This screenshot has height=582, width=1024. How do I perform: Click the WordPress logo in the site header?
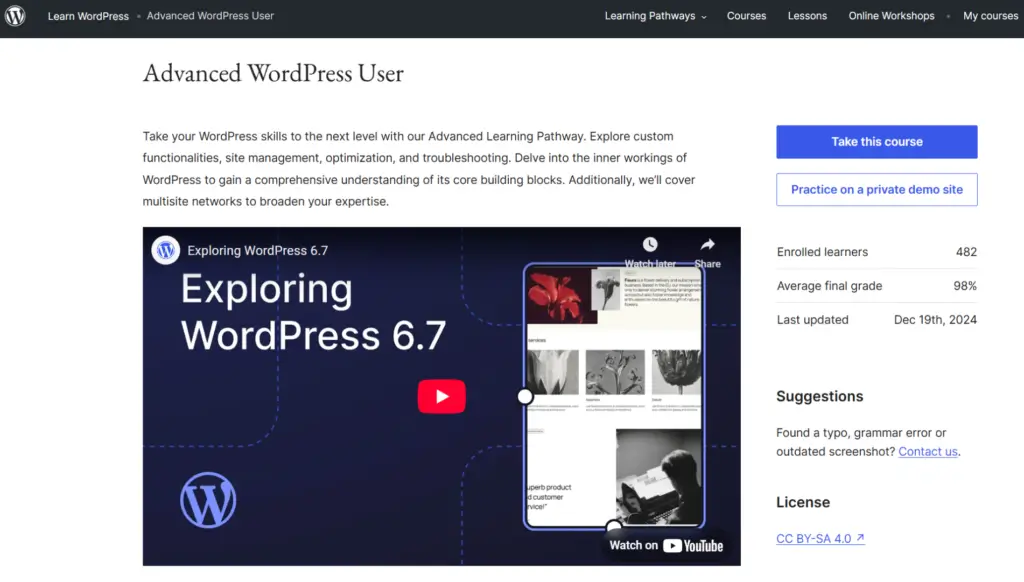click(x=16, y=16)
